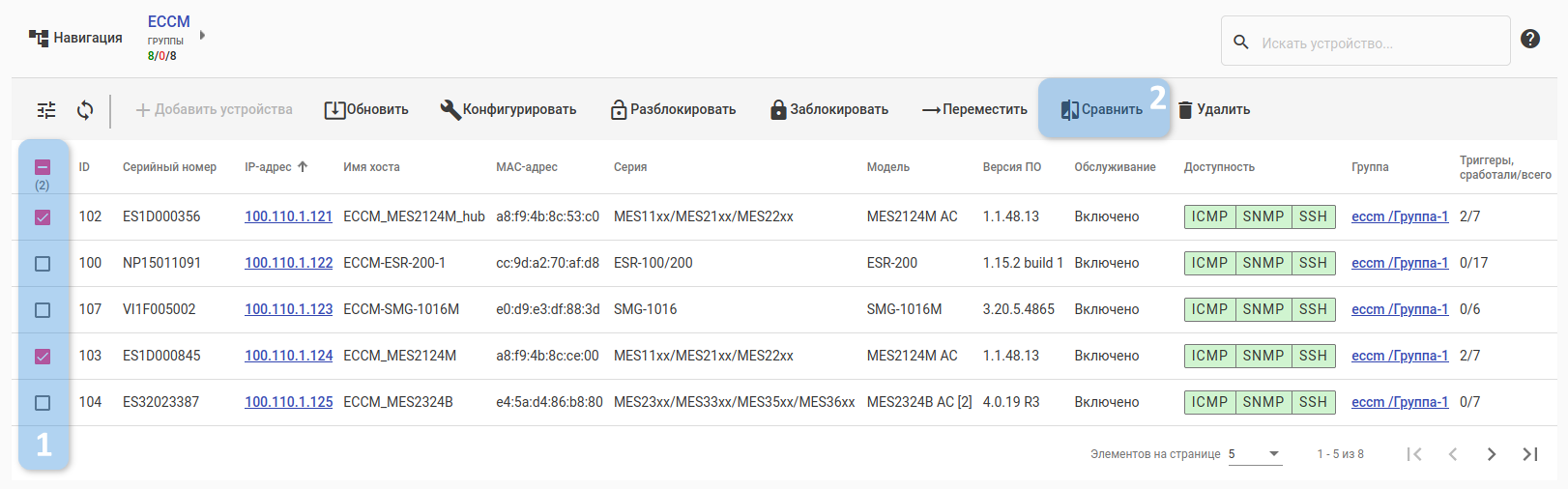The width and height of the screenshot is (1568, 489).
Task: Uncheck the checkbox for device ID 102
Action: tap(43, 217)
